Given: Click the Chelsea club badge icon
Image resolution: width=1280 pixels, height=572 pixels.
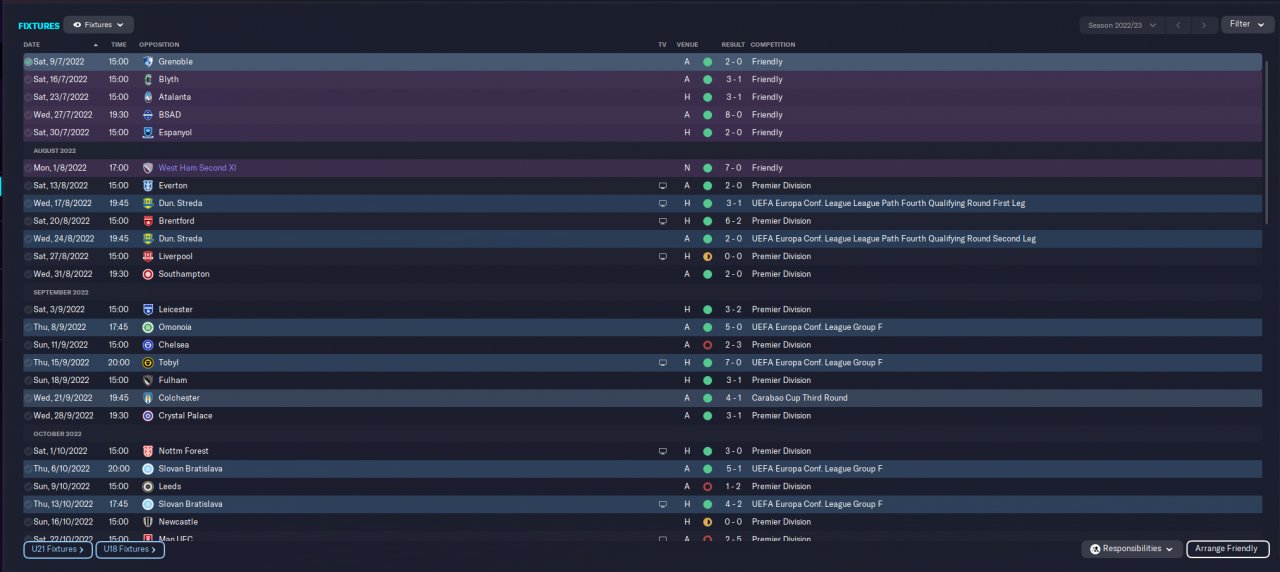Looking at the screenshot, I should click(148, 345).
